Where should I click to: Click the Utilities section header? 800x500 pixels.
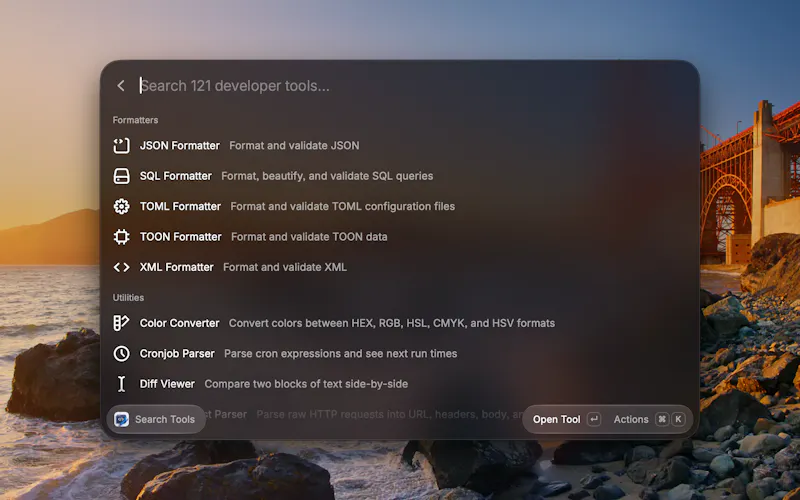(128, 297)
